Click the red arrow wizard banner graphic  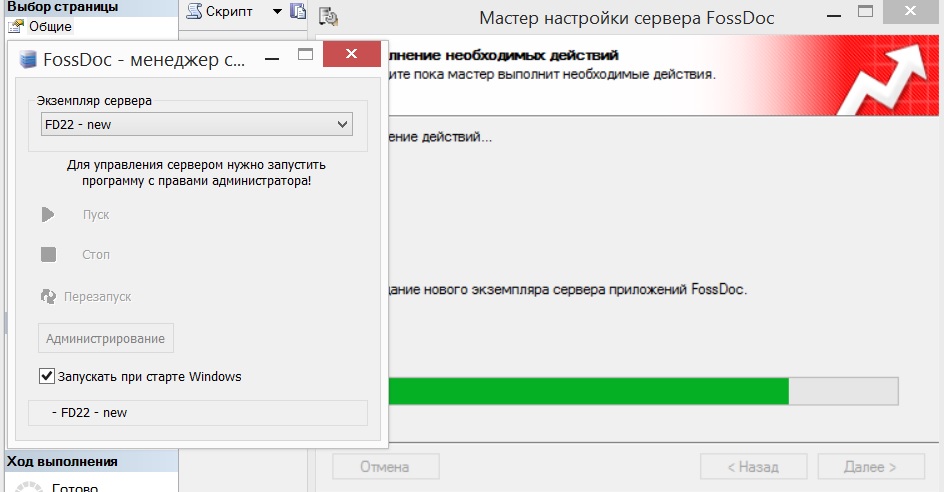[x=884, y=77]
